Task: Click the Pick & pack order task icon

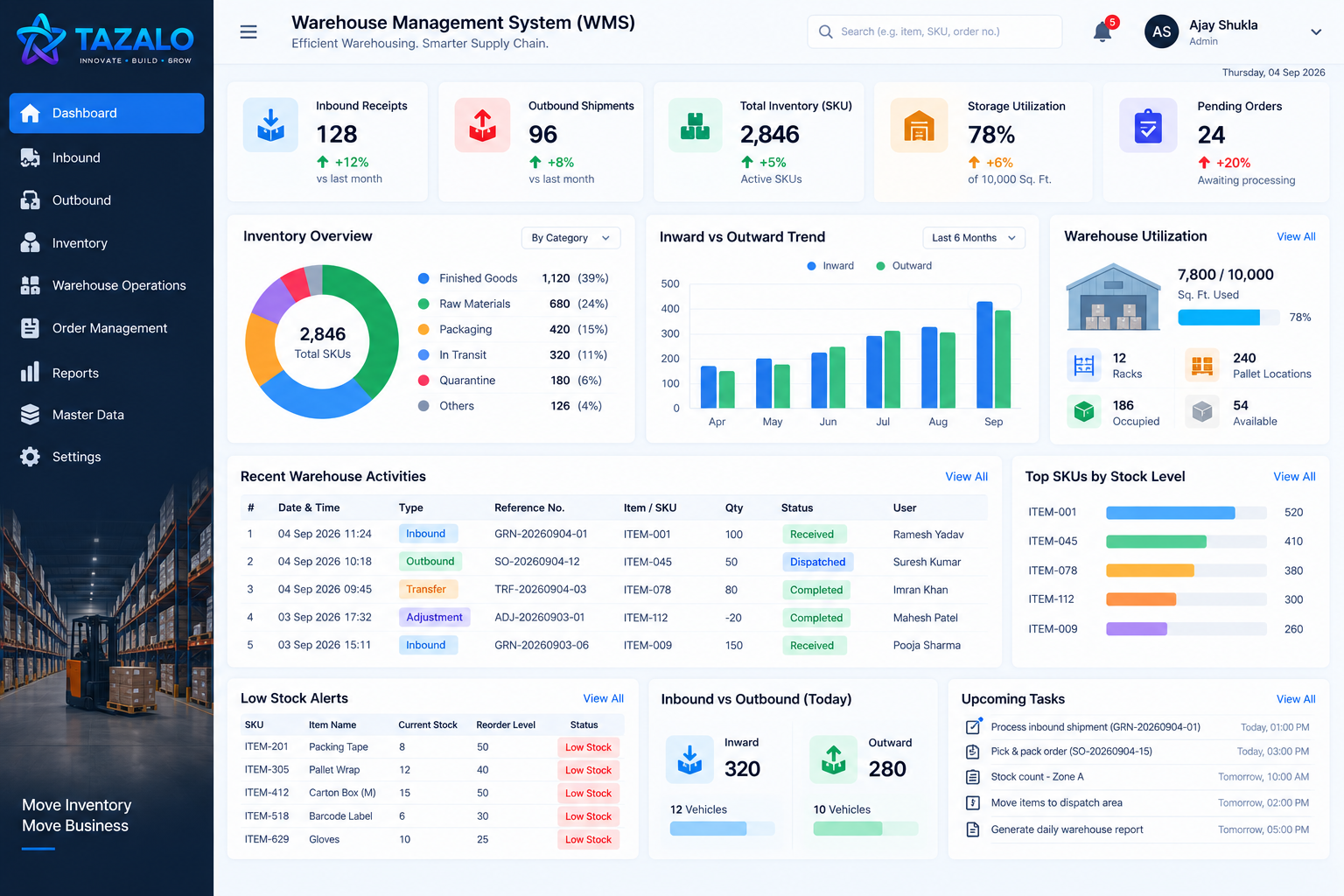Action: [972, 752]
